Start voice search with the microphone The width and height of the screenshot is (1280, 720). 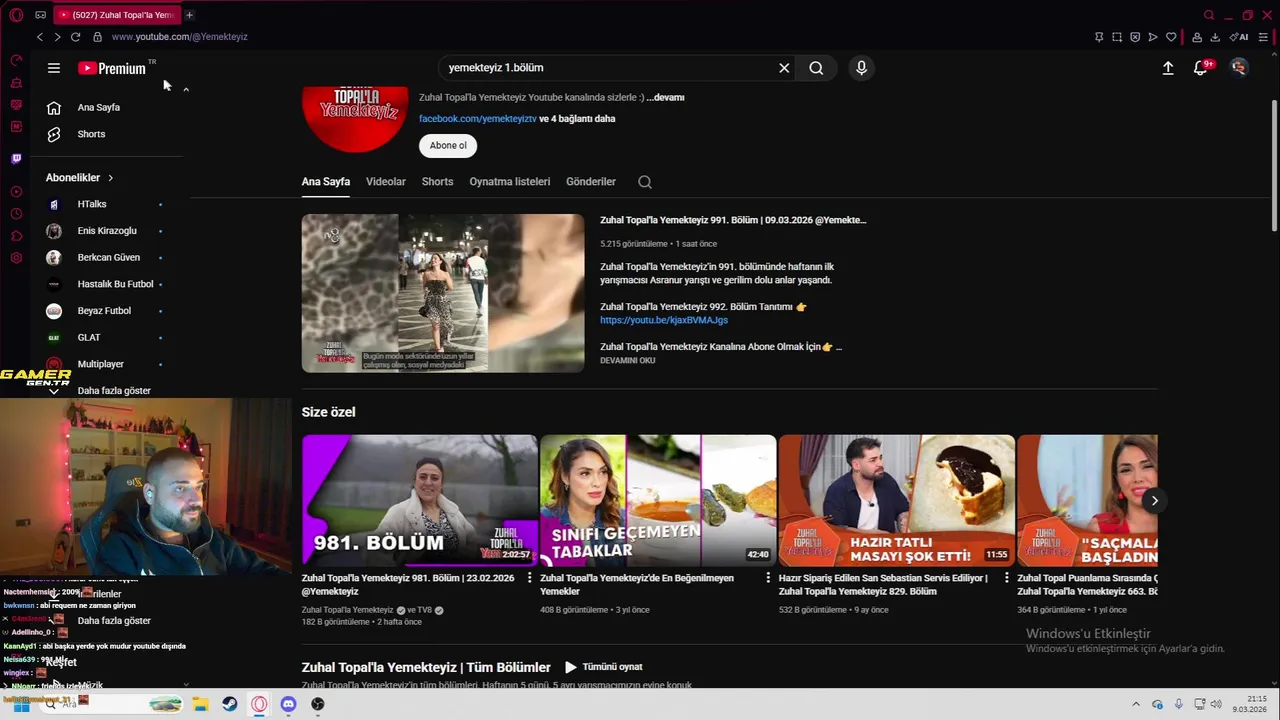coord(861,68)
